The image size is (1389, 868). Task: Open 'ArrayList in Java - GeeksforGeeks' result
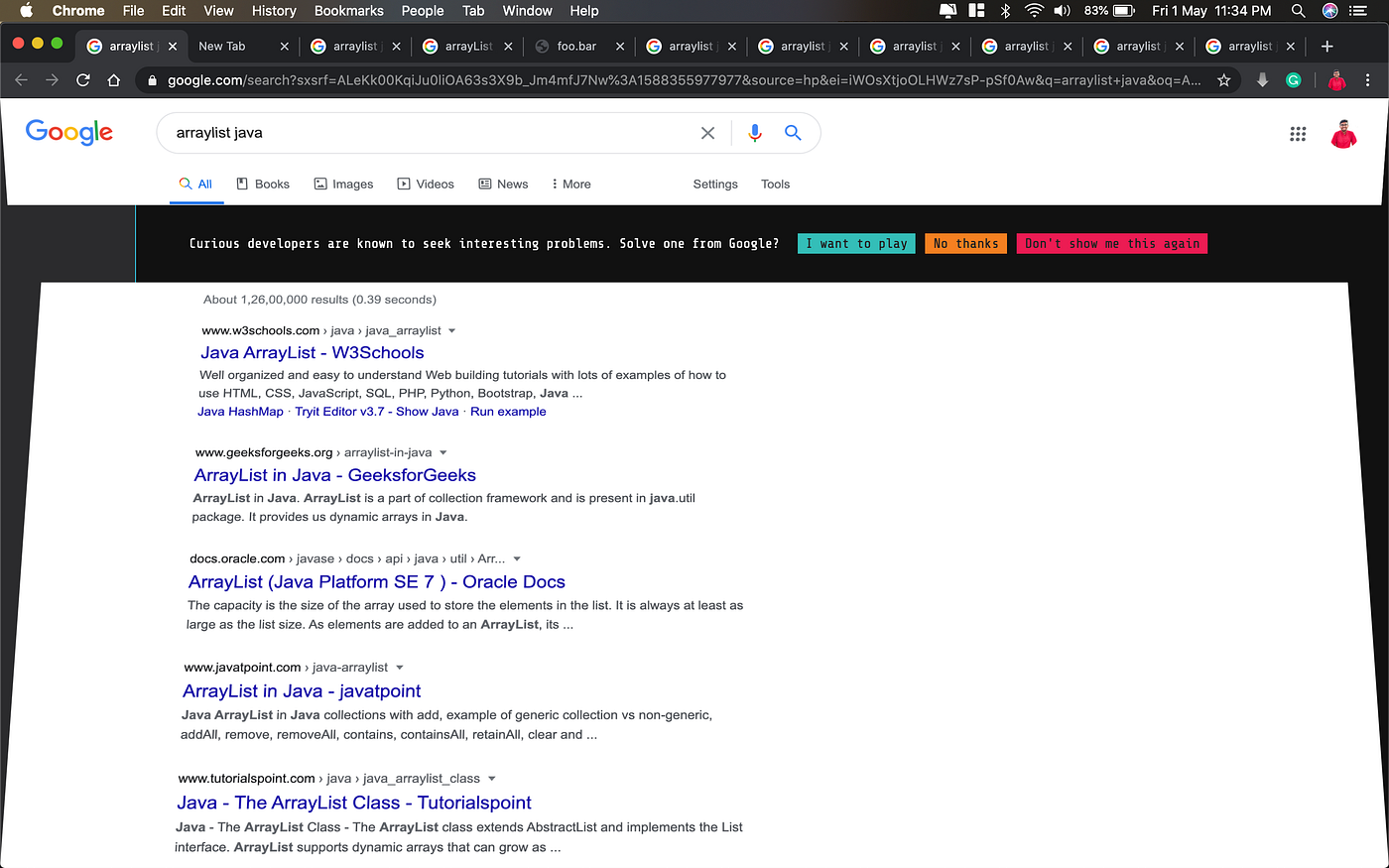pos(335,475)
